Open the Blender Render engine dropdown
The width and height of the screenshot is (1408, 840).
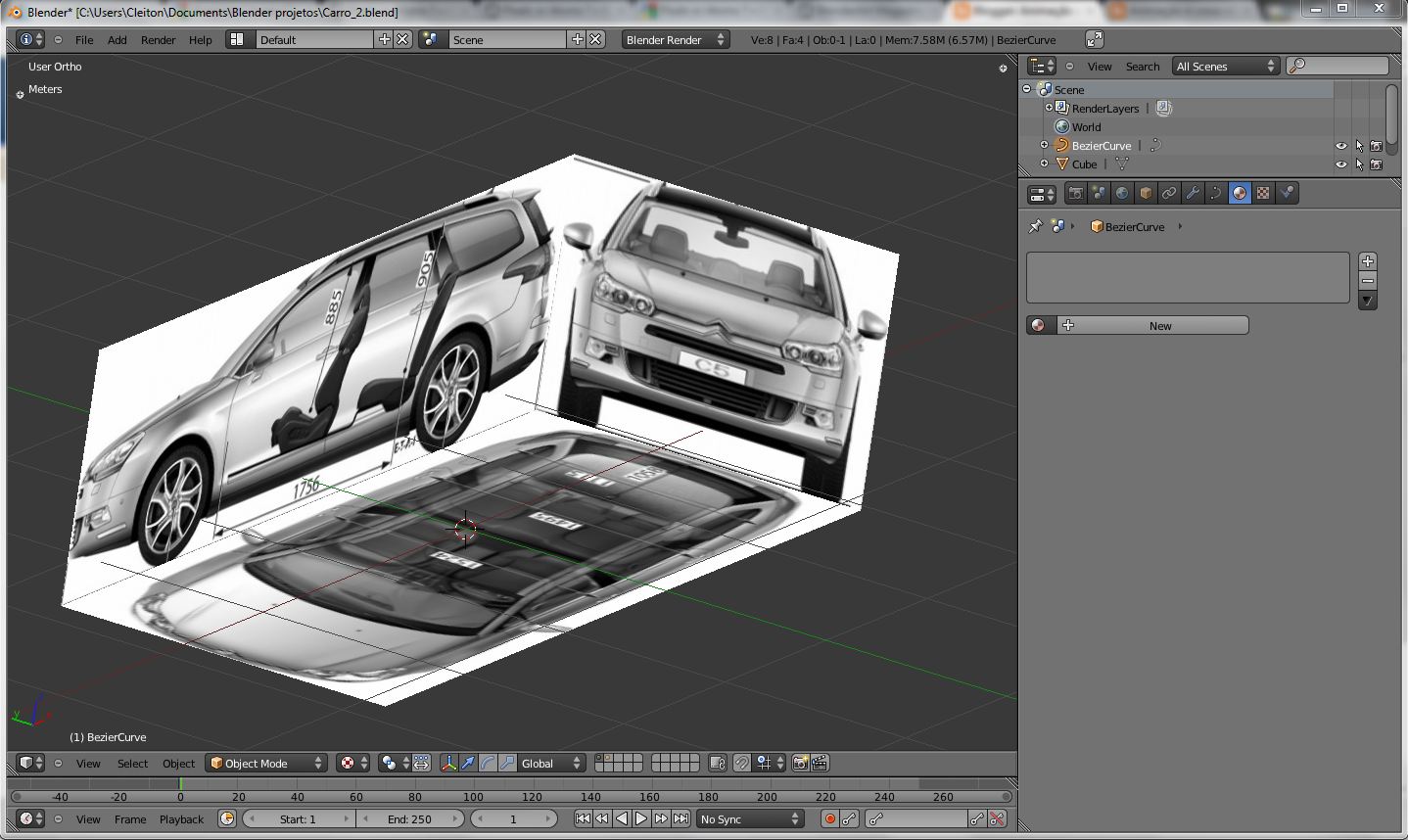676,40
